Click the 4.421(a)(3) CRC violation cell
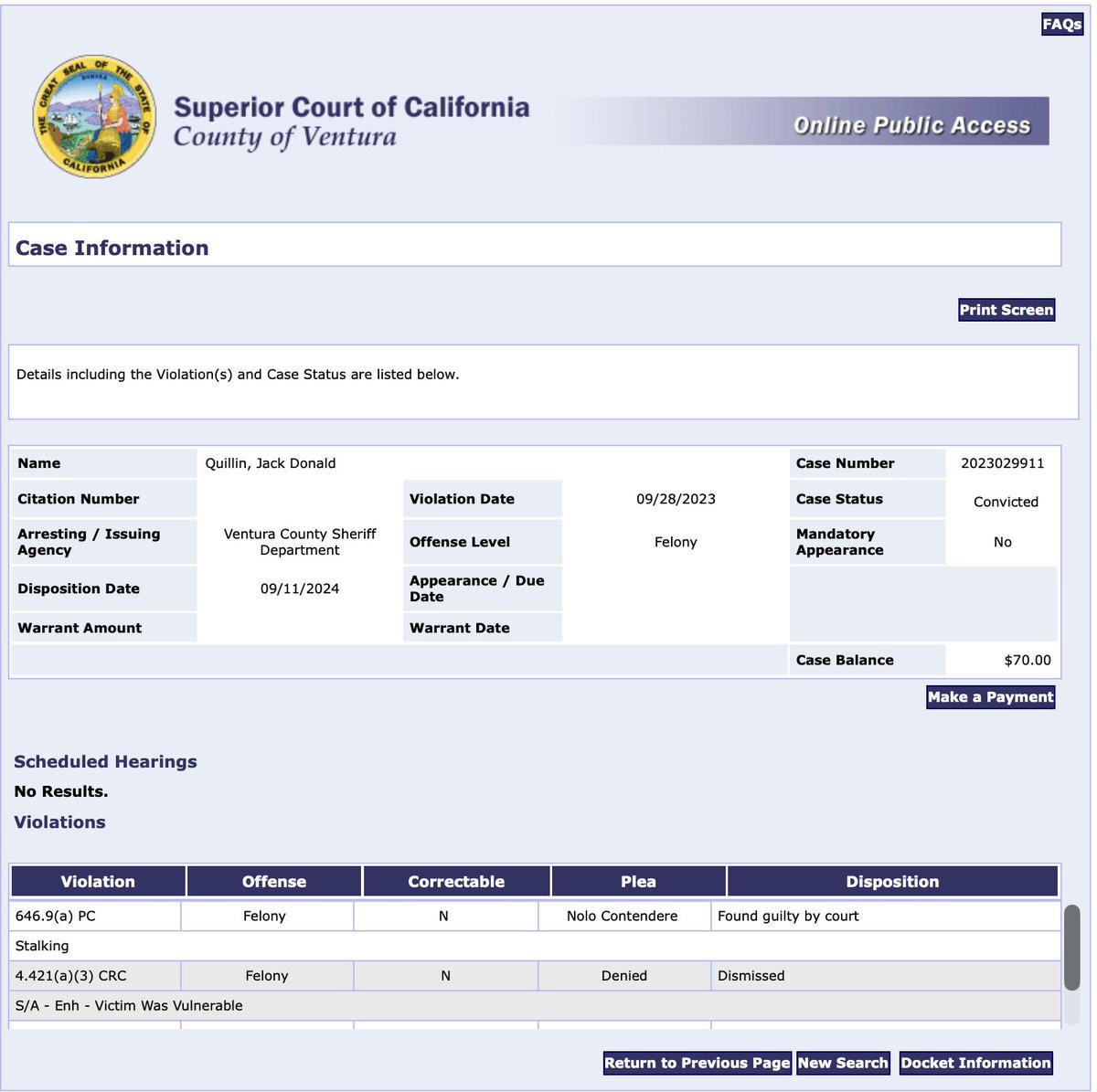The height and width of the screenshot is (1092, 1097). point(95,976)
